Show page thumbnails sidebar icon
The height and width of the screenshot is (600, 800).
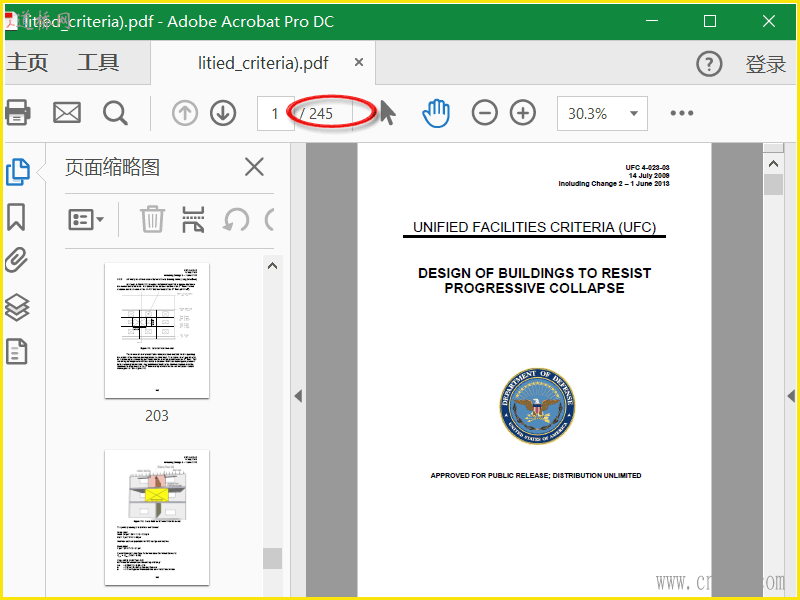click(x=17, y=172)
